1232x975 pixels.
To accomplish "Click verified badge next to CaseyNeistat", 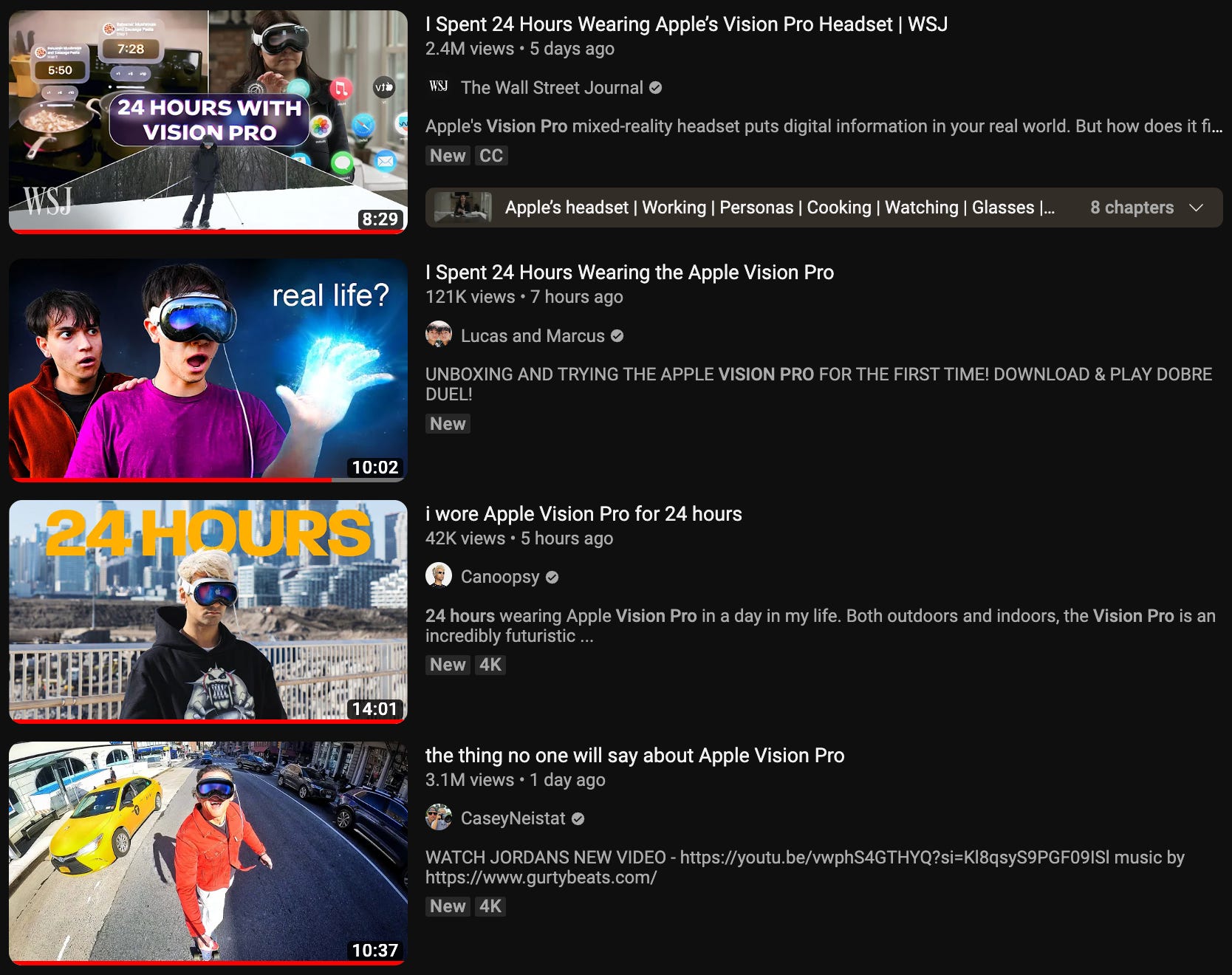I will (x=578, y=818).
